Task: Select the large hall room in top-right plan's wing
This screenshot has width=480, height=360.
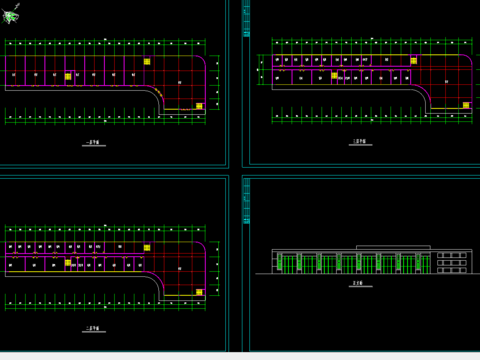Action: coord(447,81)
